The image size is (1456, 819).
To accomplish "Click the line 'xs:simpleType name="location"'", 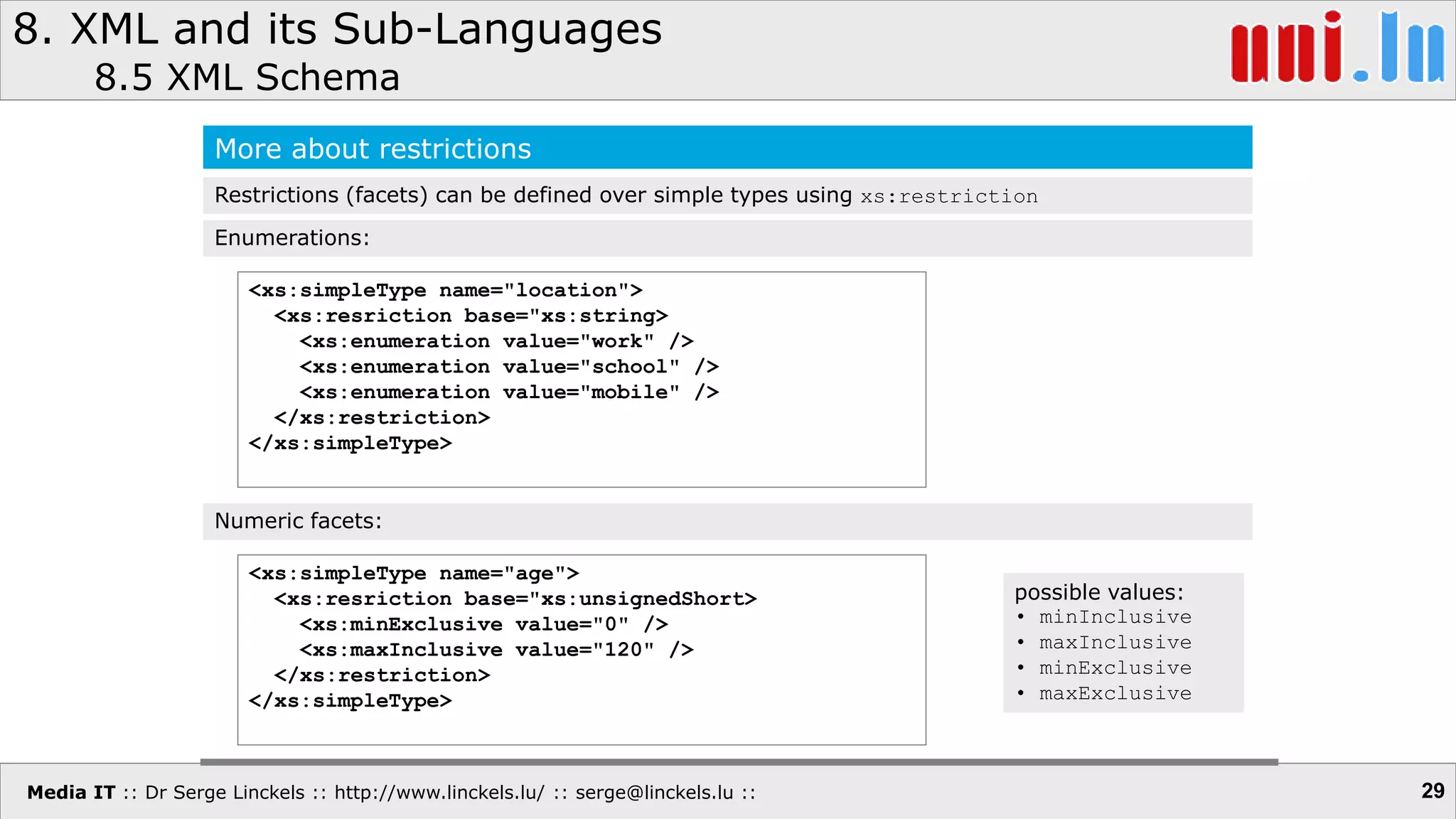I will coord(445,290).
